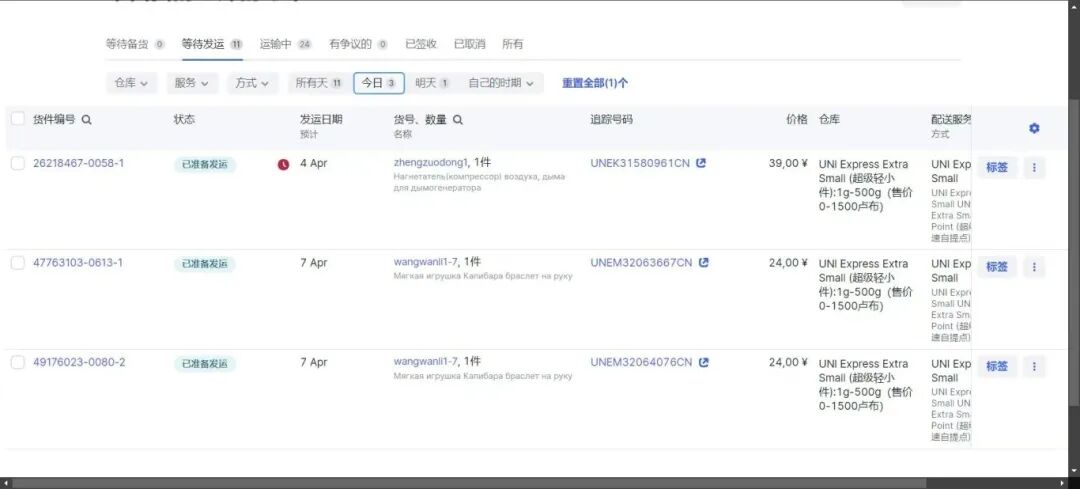Expand the 服务 filter dropdown
Viewport: 1080px width, 489px height.
(192, 83)
